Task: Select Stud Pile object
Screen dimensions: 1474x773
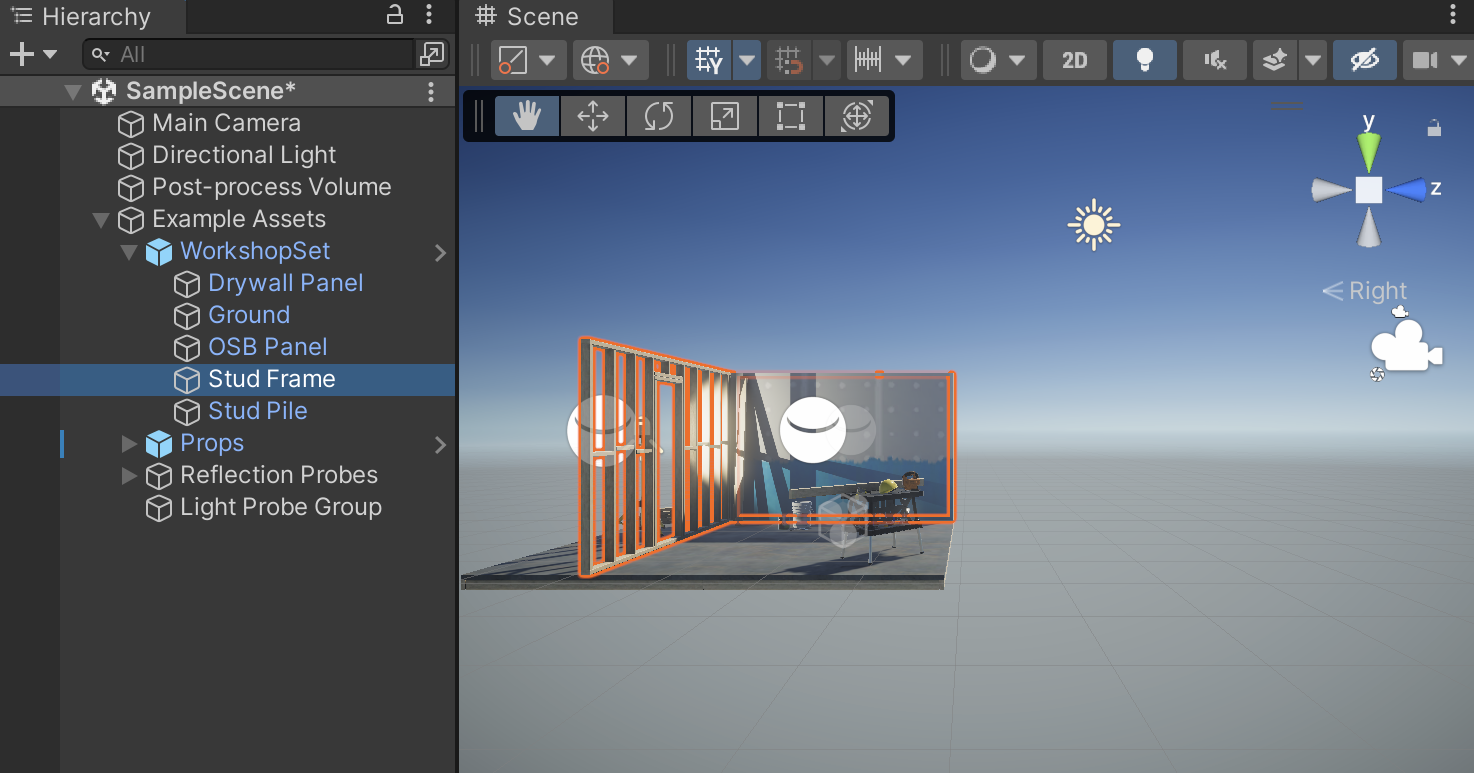Action: coord(257,411)
